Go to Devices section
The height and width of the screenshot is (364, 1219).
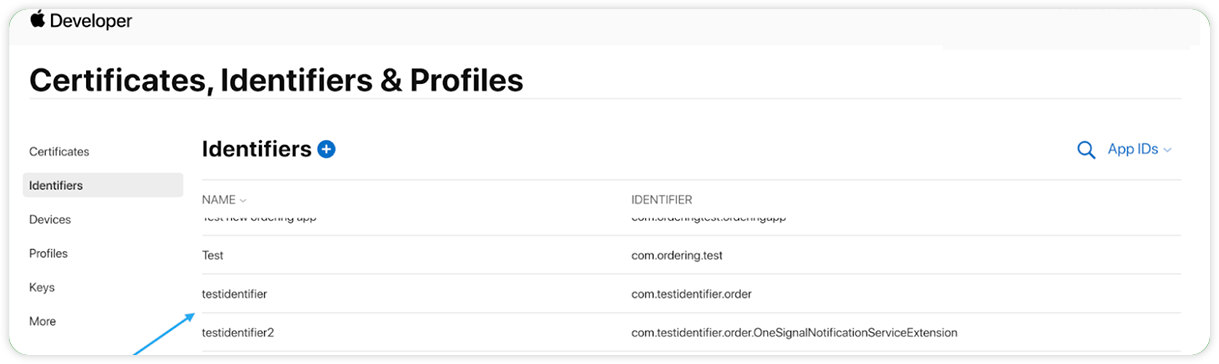click(50, 220)
